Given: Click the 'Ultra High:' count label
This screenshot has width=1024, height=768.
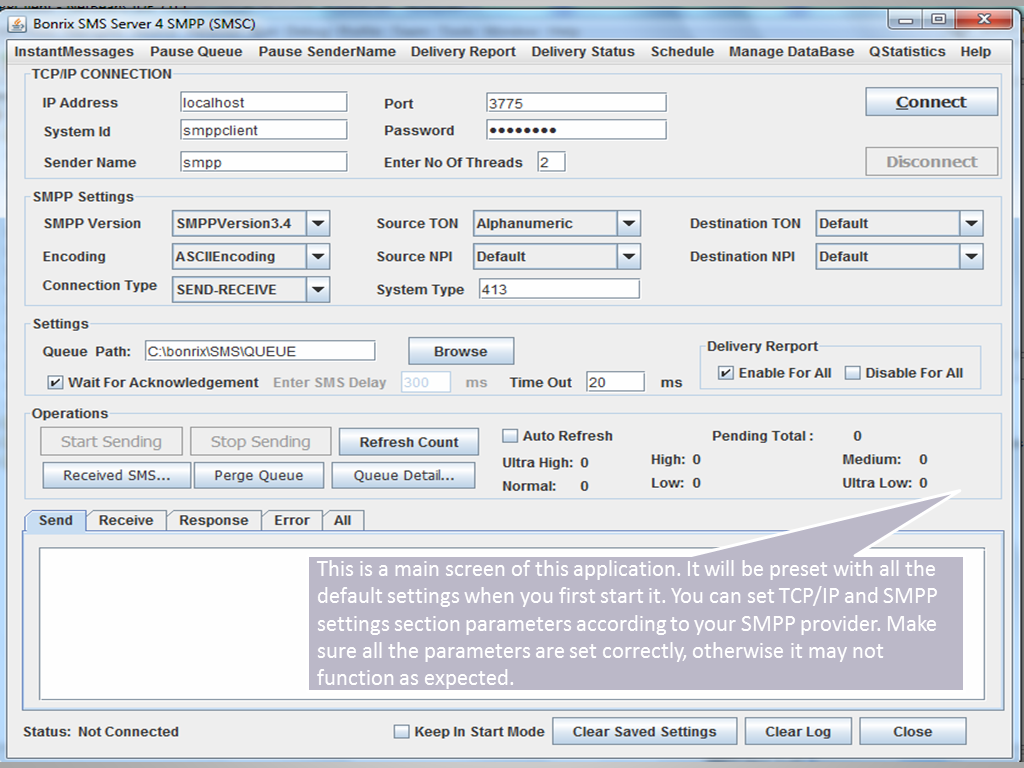Looking at the screenshot, I should pos(537,462).
